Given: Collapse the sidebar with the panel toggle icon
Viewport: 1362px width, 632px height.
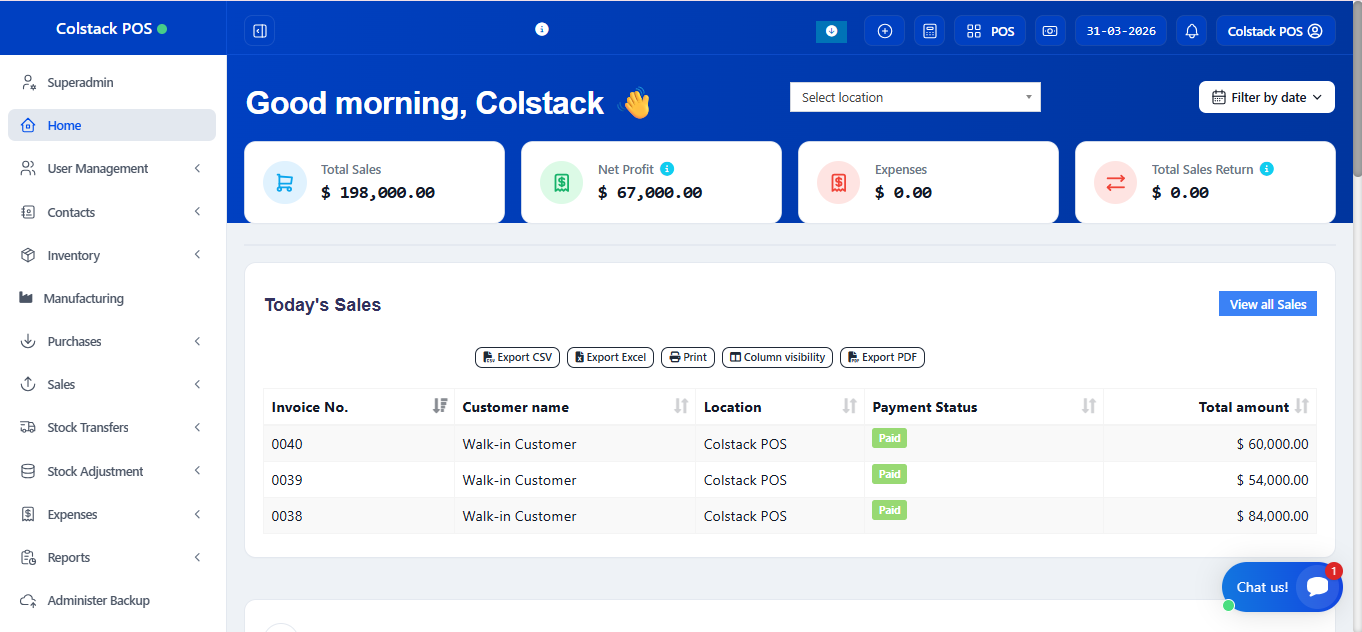Looking at the screenshot, I should point(259,31).
